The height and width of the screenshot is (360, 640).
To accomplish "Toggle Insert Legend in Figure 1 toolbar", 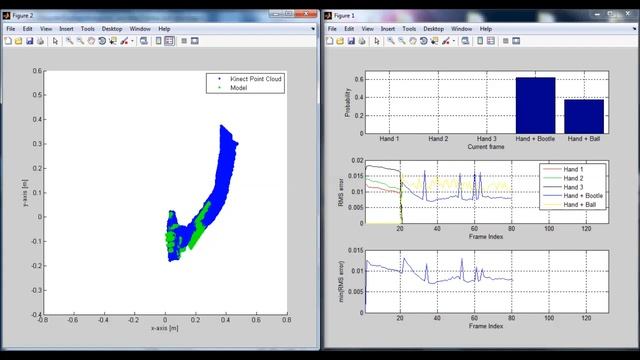I will click(491, 41).
